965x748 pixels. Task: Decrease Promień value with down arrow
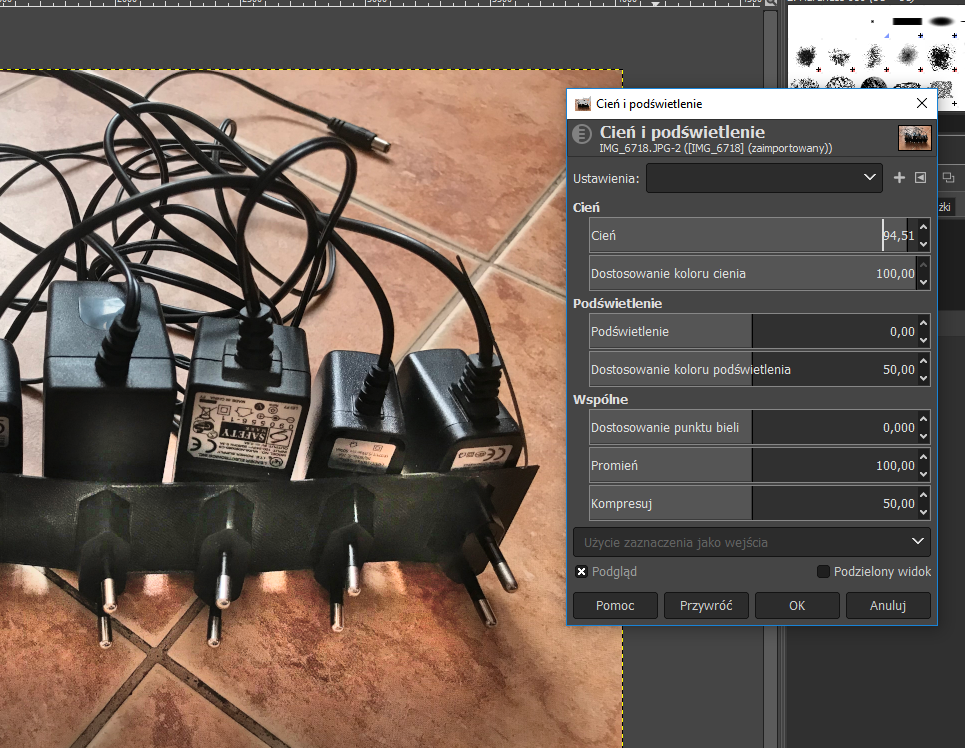(x=923, y=474)
